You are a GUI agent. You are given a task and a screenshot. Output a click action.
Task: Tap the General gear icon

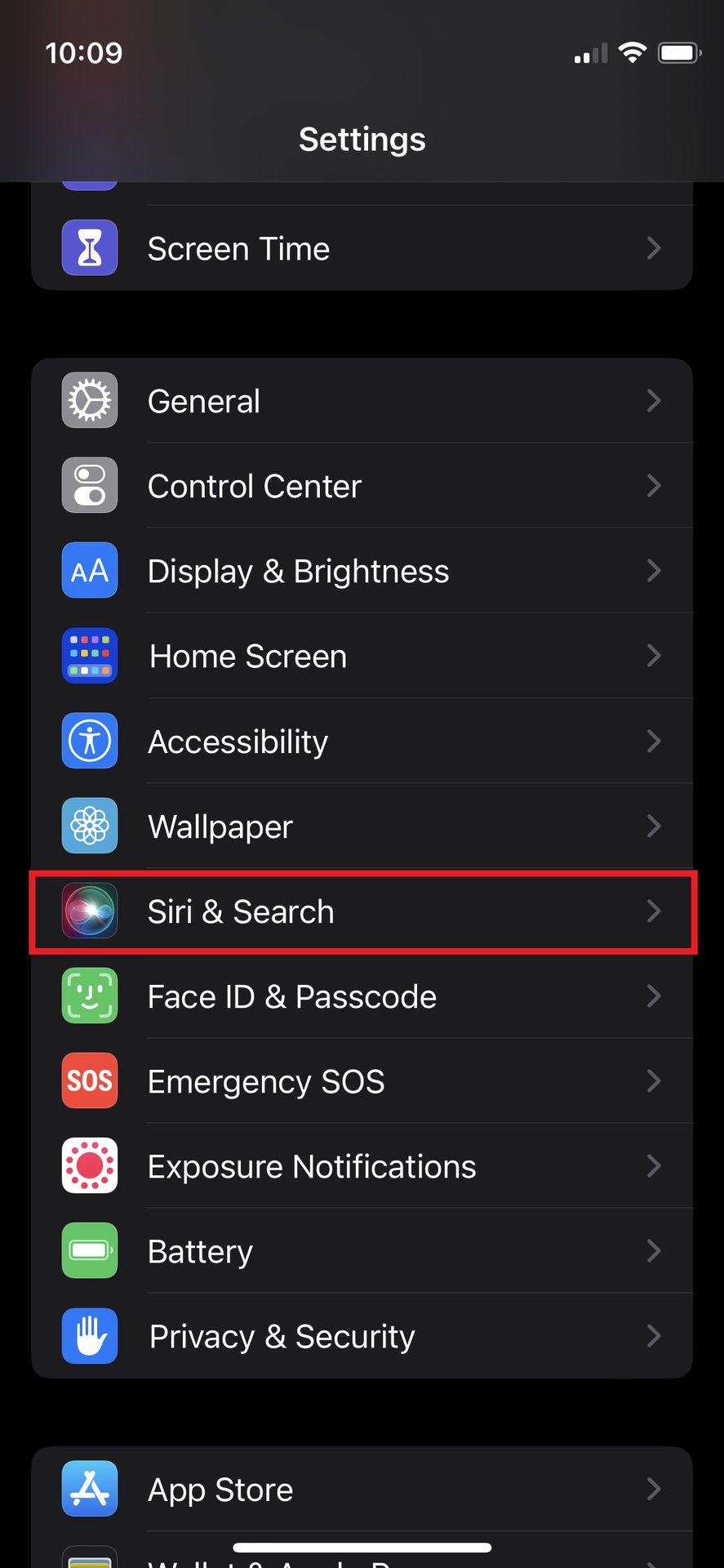click(x=90, y=401)
